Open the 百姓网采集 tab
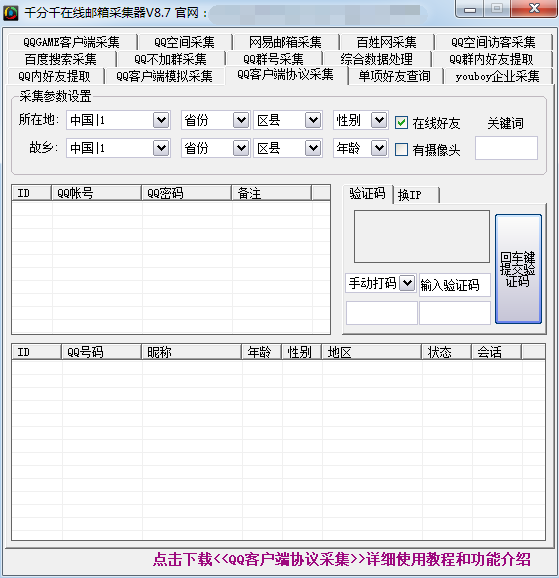This screenshot has width=559, height=578. click(x=386, y=42)
